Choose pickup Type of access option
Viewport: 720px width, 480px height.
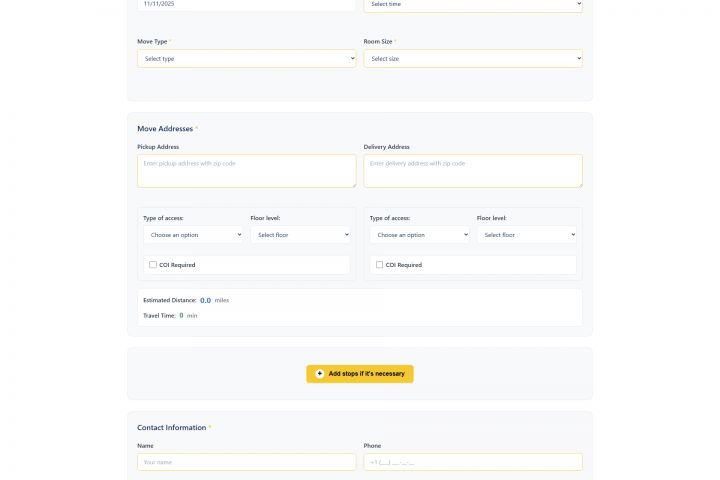tap(193, 235)
